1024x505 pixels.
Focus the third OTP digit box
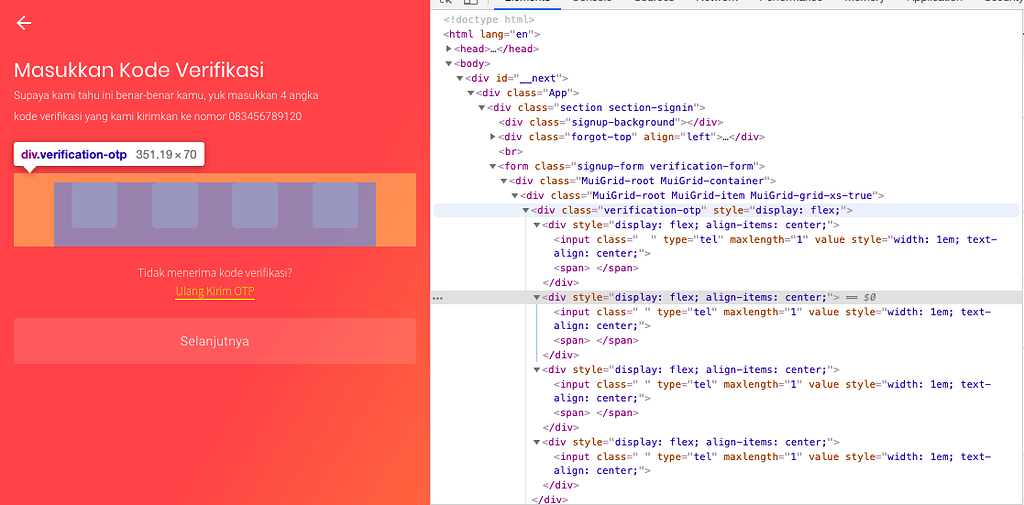[255, 205]
